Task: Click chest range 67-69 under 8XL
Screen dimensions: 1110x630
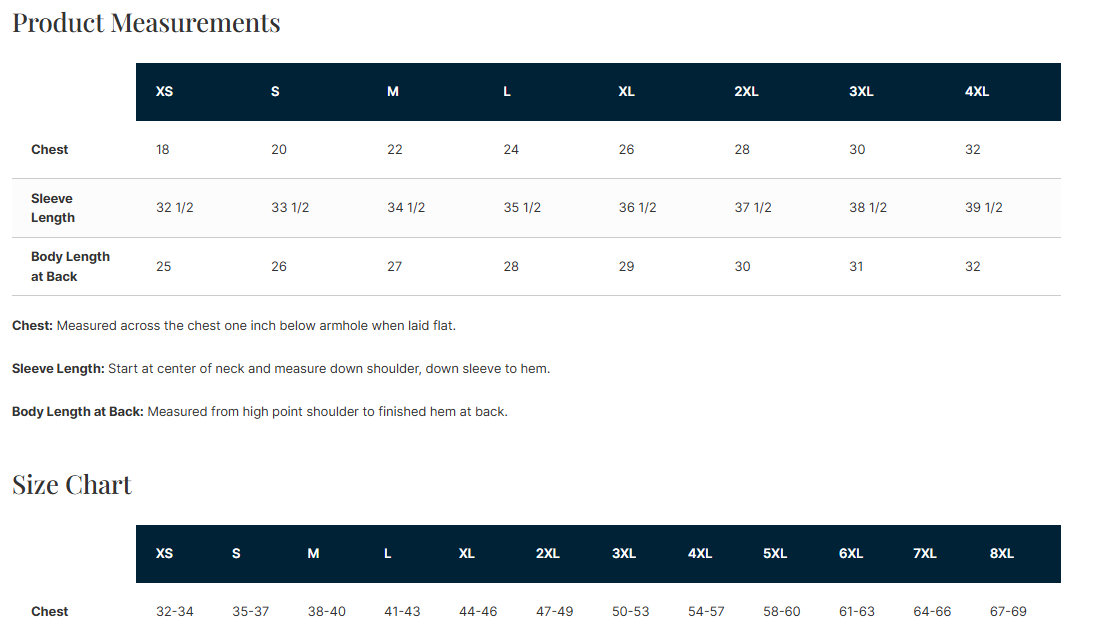Action: pos(1008,611)
